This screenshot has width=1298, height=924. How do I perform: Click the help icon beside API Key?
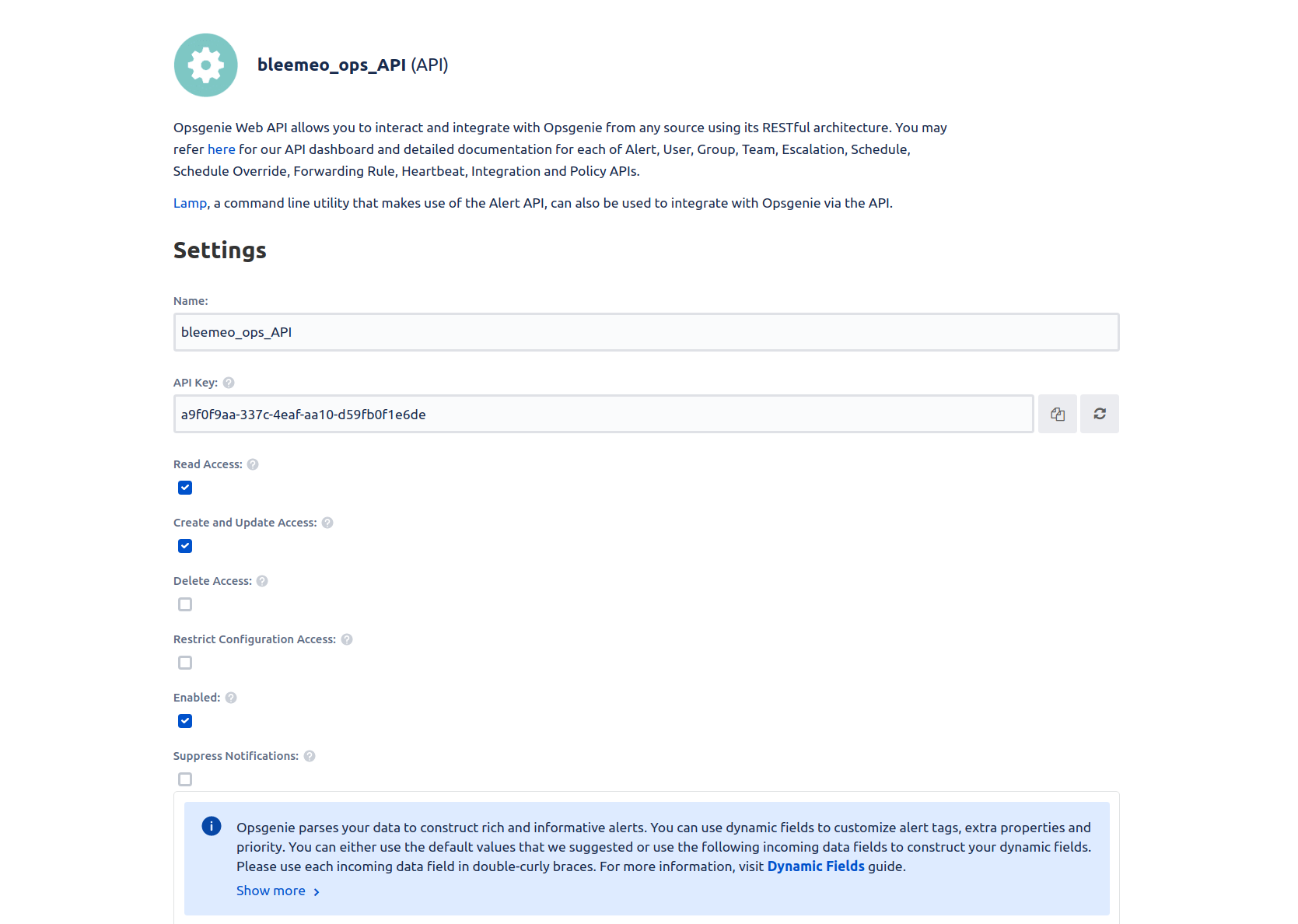point(228,382)
